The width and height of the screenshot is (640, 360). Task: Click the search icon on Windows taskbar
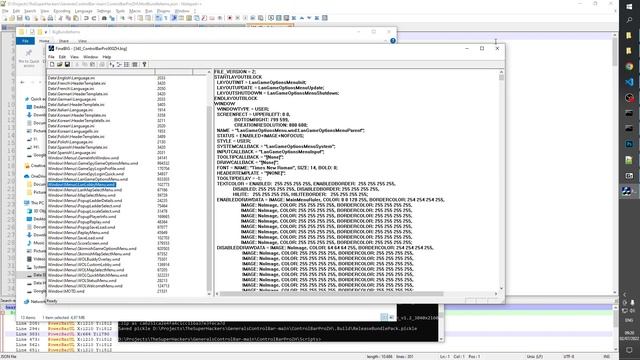coord(629,20)
